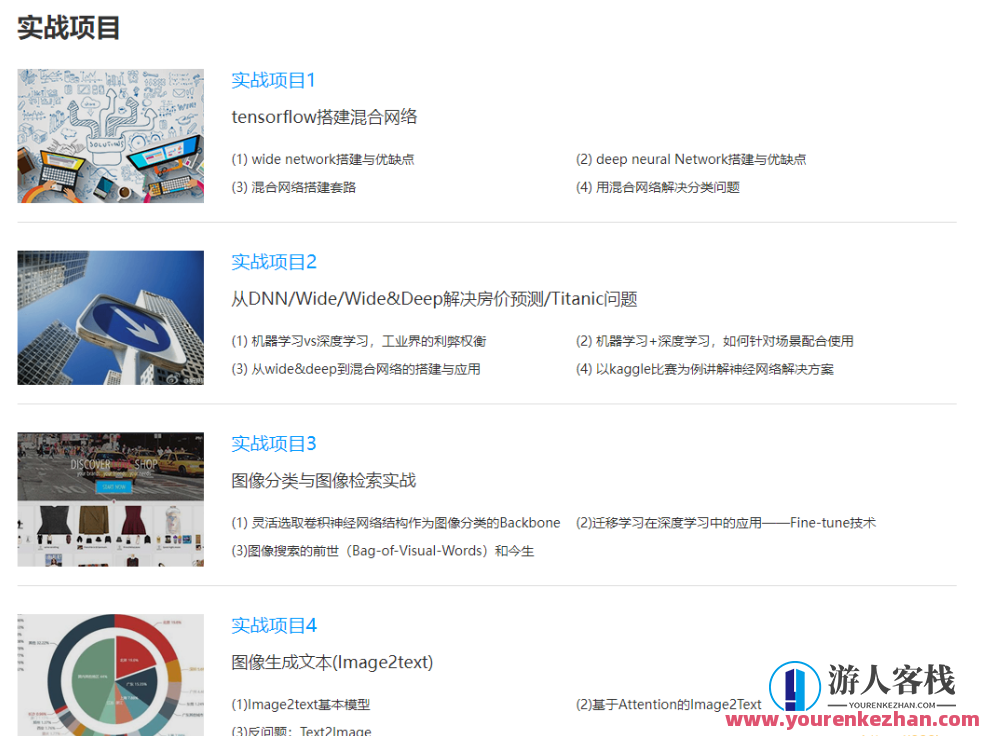Click the 实战项目1 project thumbnail image

pos(110,135)
